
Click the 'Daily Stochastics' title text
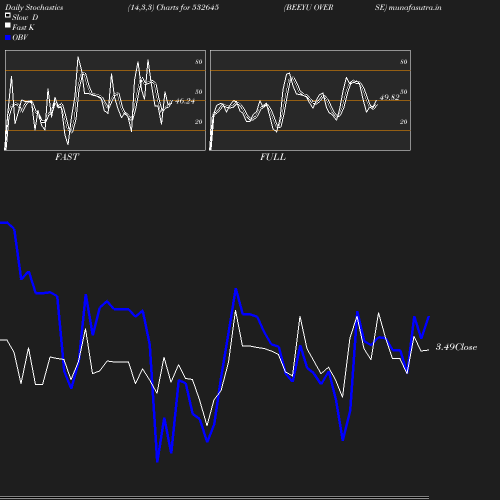pyautogui.click(x=34, y=7)
